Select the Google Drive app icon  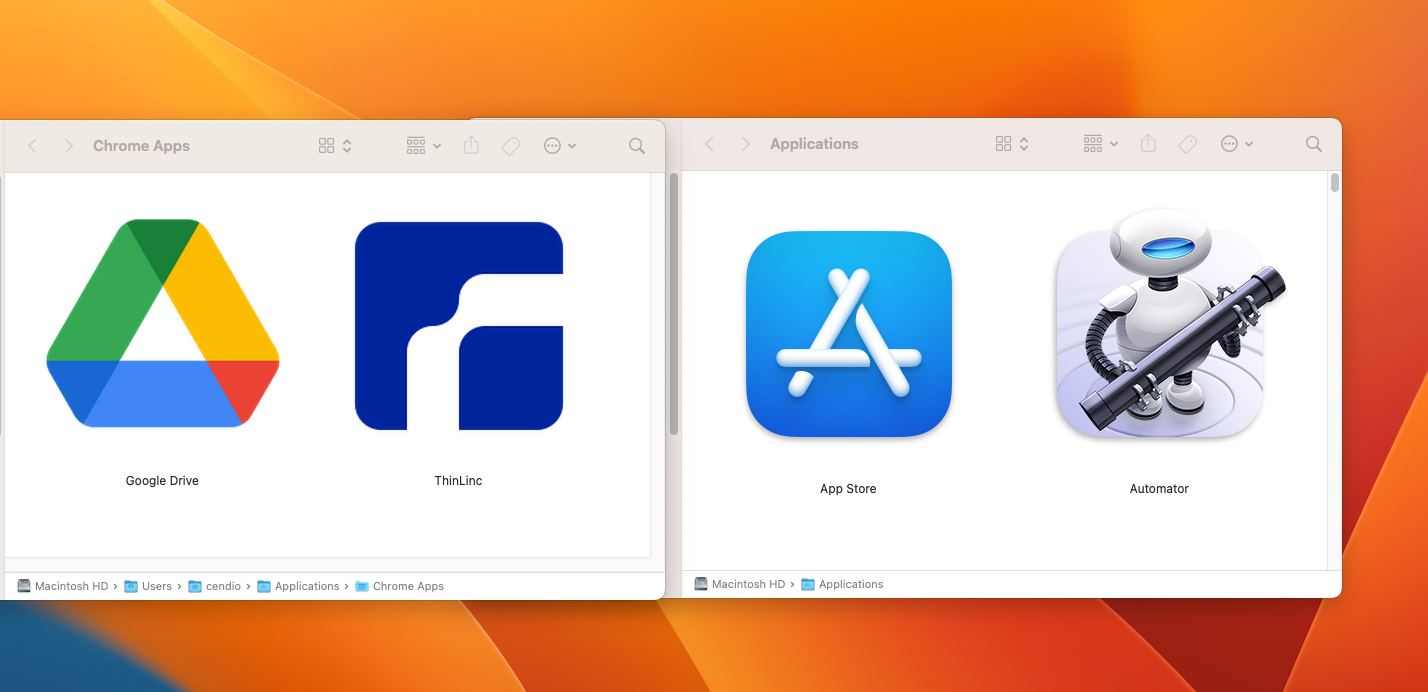[163, 323]
